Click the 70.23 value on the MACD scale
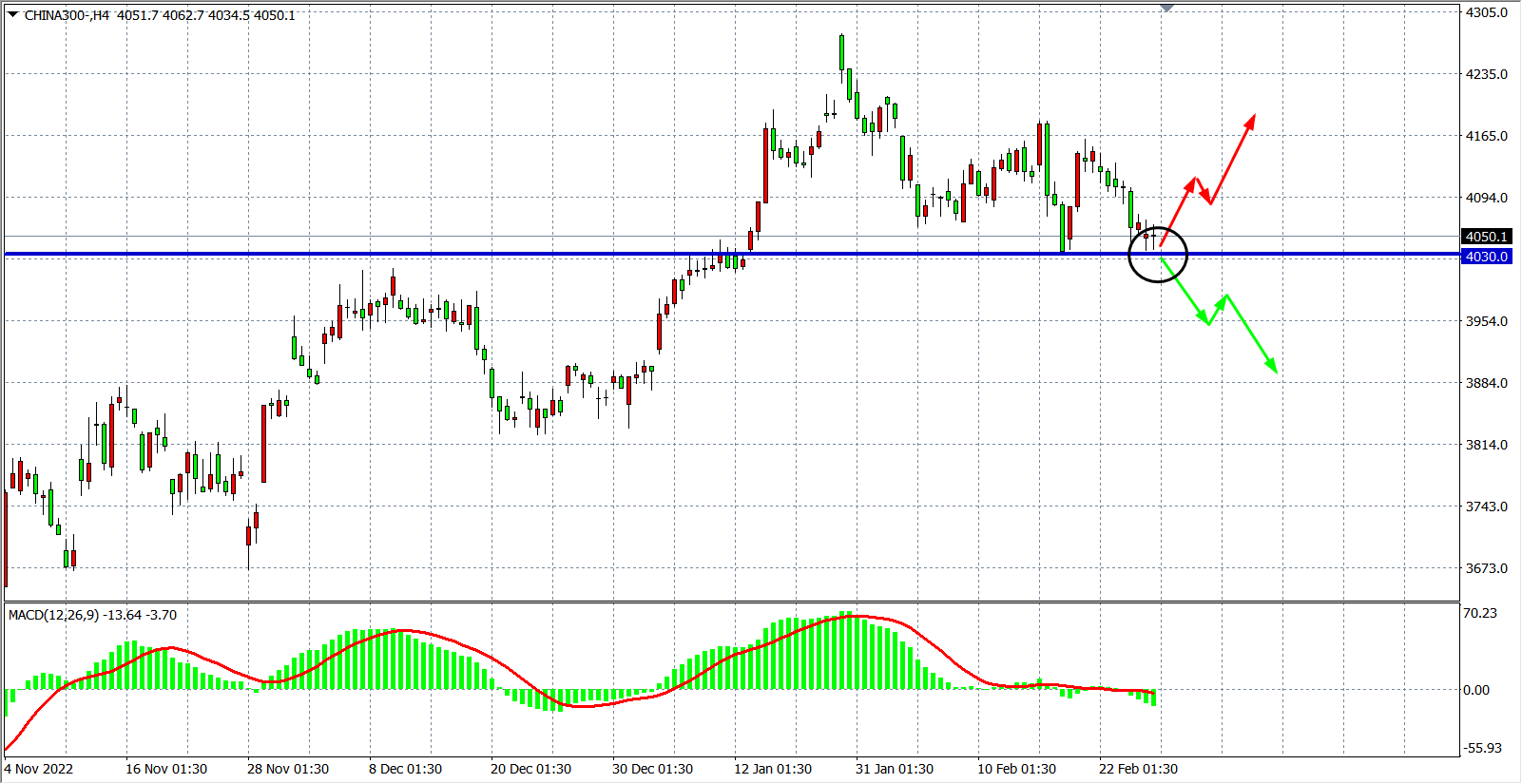 click(1480, 613)
